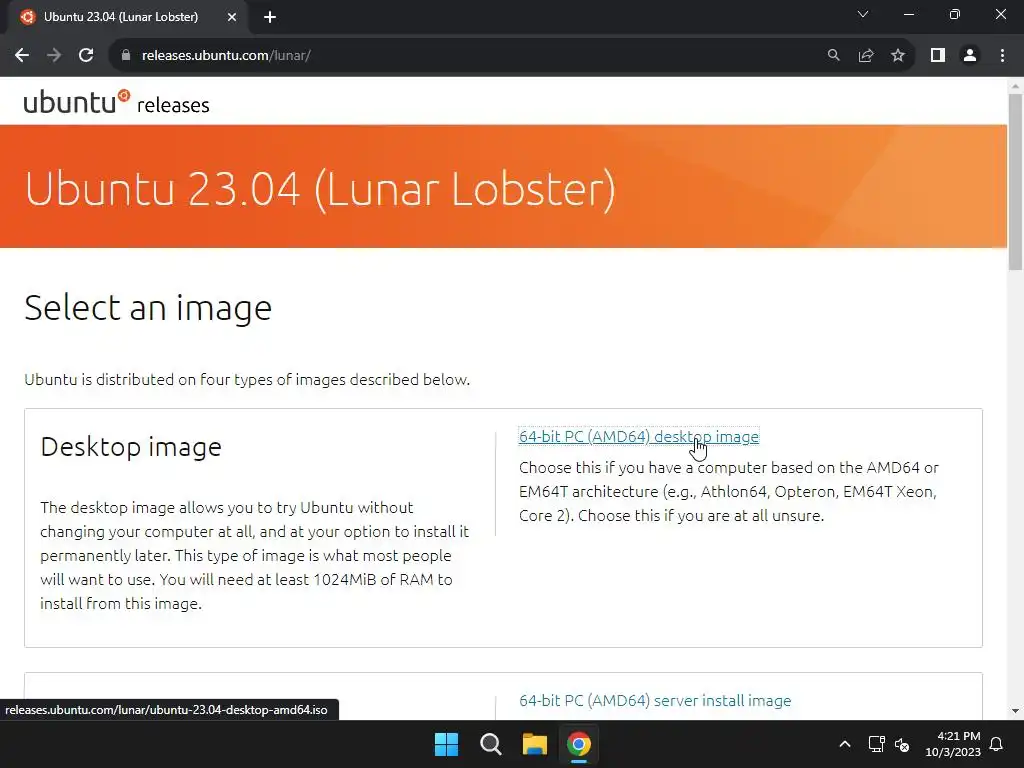Click the ubuntu releases logo
The width and height of the screenshot is (1024, 768).
[116, 103]
